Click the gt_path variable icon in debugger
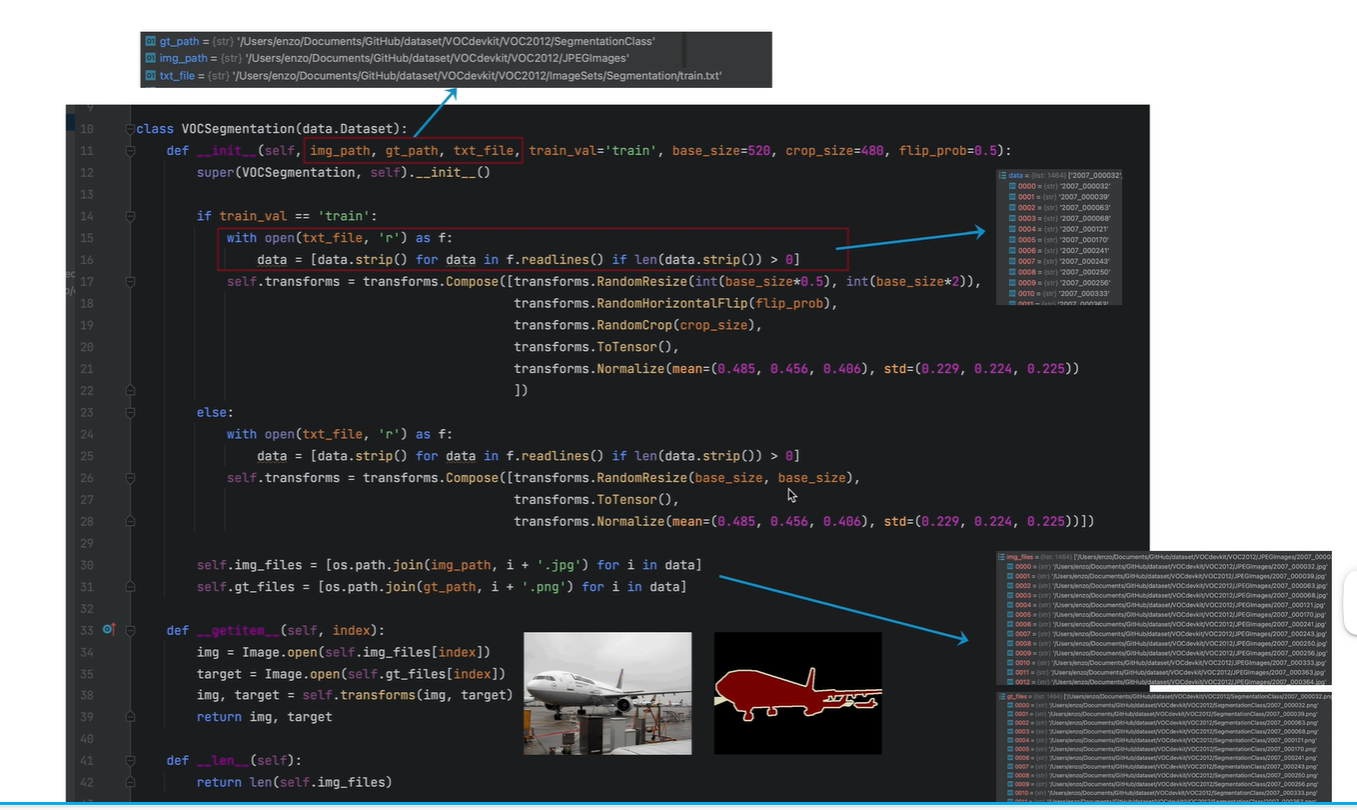Image resolution: width=1357 pixels, height=810 pixels. (151, 42)
